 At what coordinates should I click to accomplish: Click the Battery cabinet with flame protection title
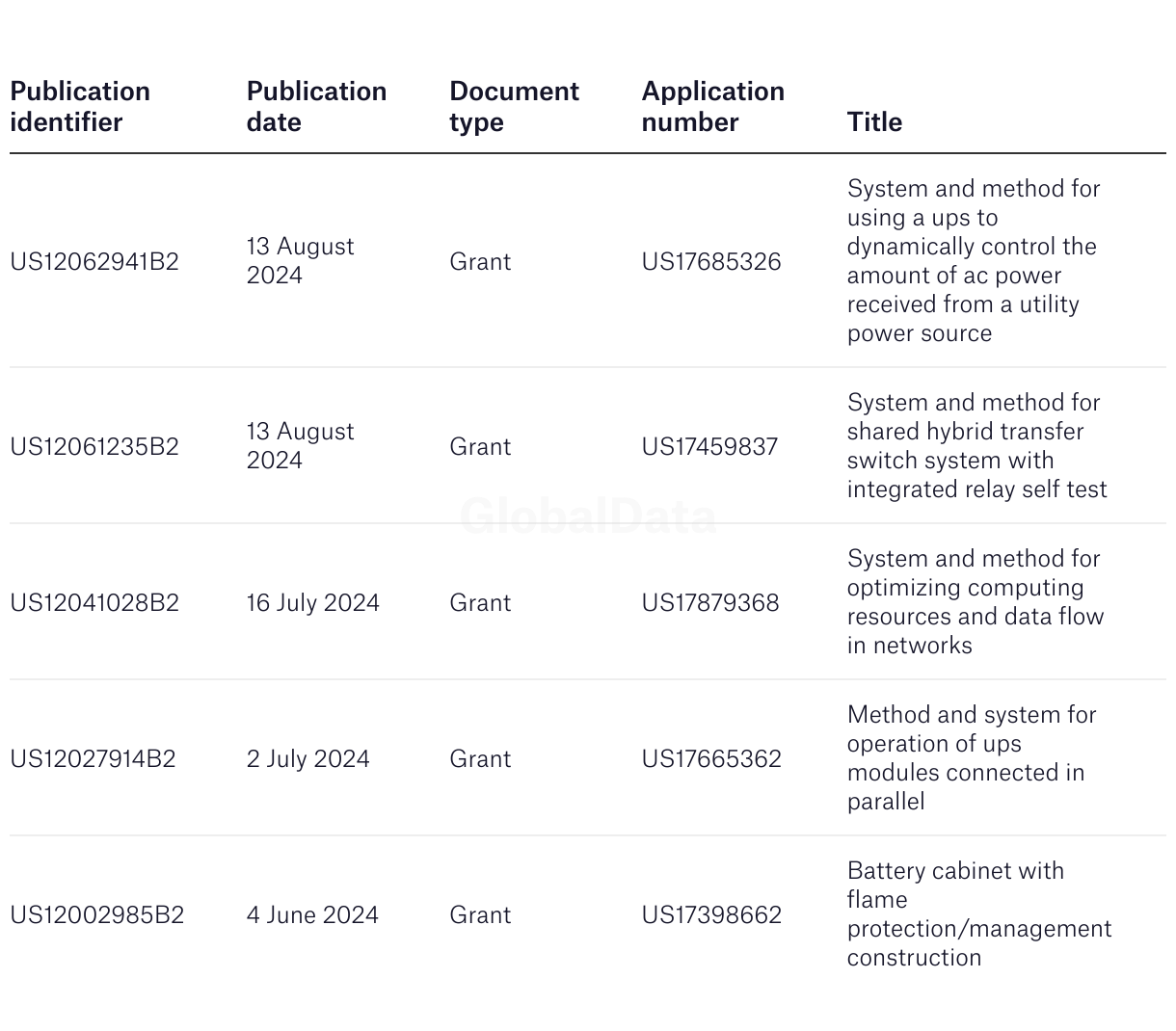[x=978, y=914]
